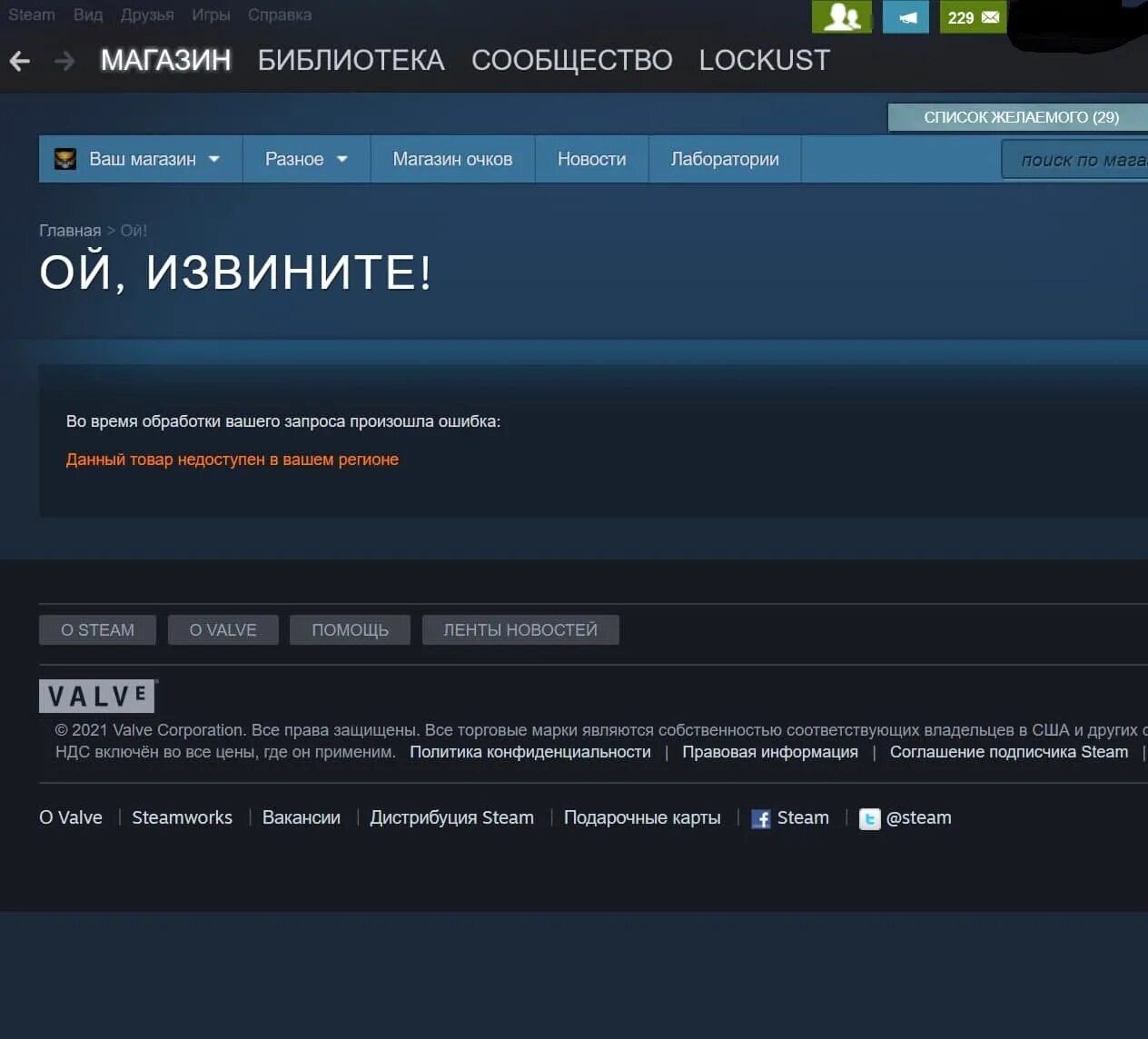Click the Главная breadcrumb link
The image size is (1148, 1039).
tap(70, 231)
